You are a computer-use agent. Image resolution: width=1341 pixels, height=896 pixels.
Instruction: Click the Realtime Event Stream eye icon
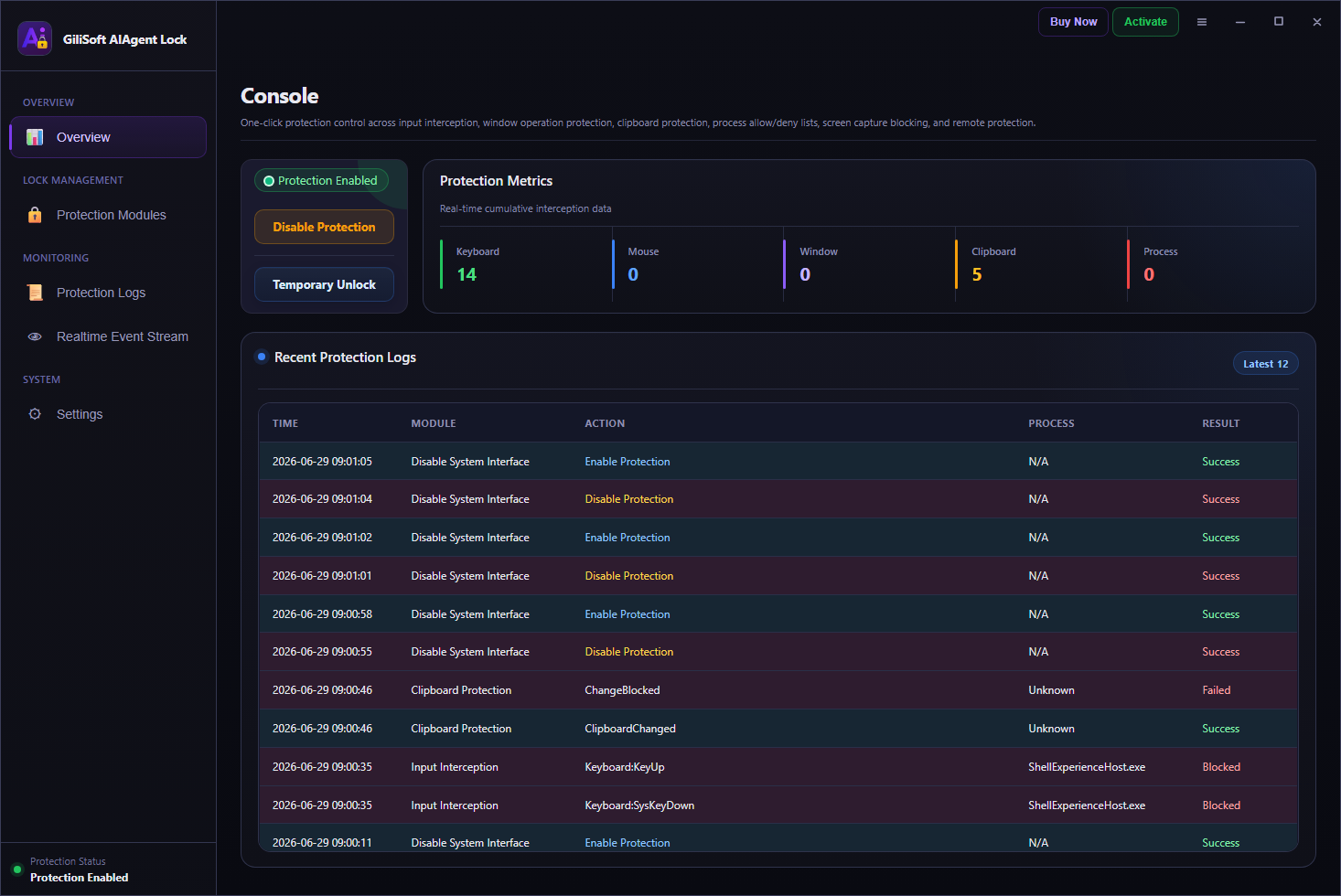[x=35, y=336]
